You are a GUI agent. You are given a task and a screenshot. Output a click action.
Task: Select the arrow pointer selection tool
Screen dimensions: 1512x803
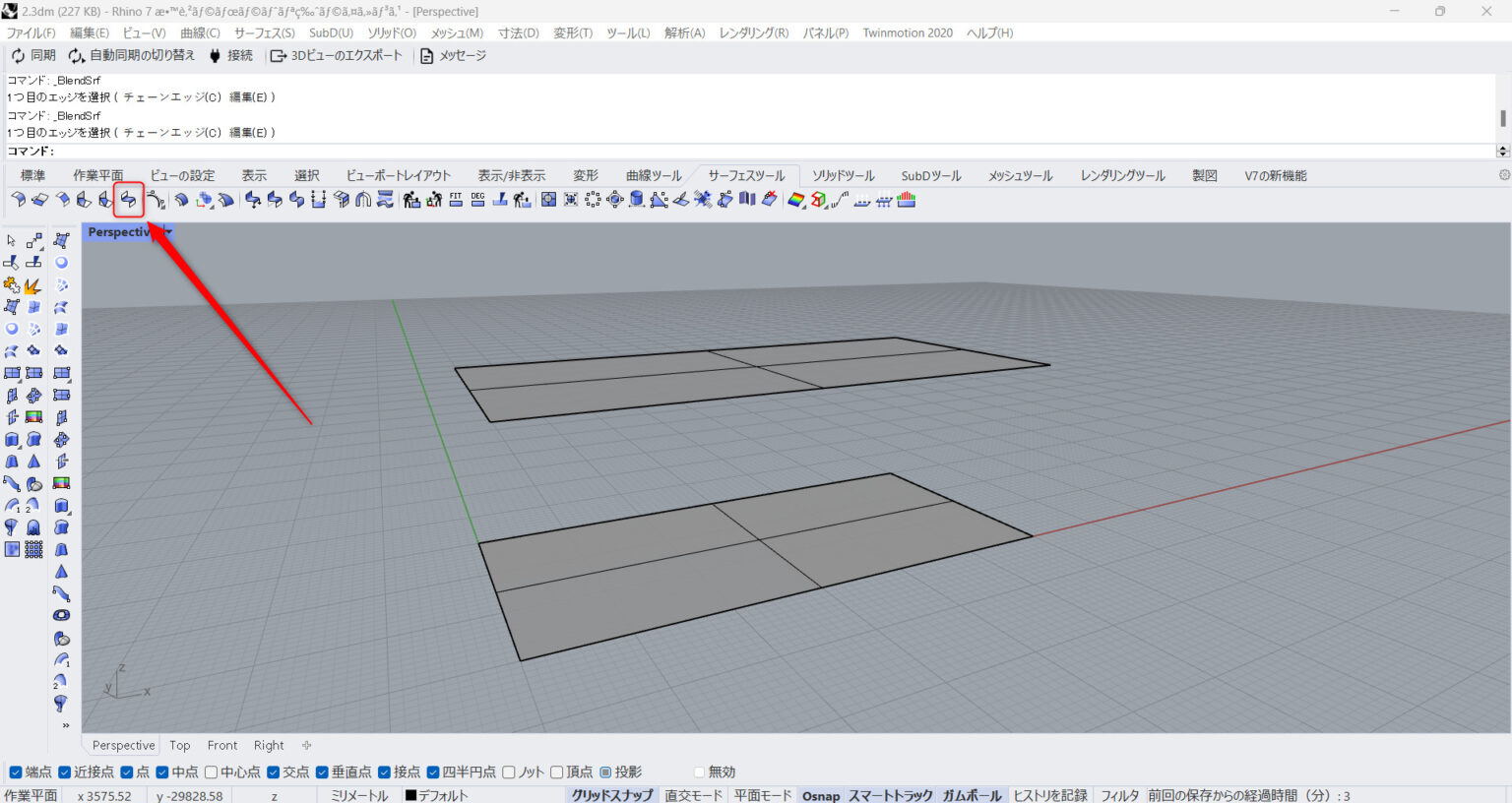point(12,241)
